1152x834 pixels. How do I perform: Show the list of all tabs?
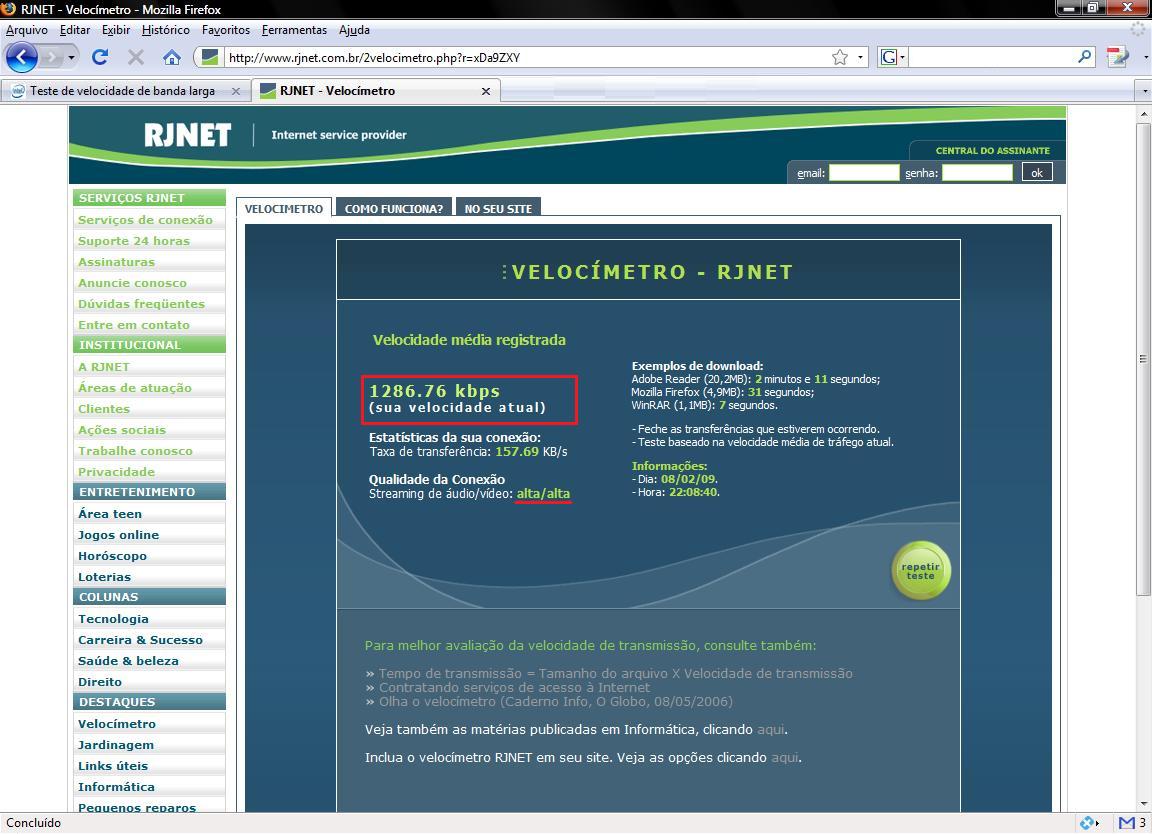[1144, 91]
